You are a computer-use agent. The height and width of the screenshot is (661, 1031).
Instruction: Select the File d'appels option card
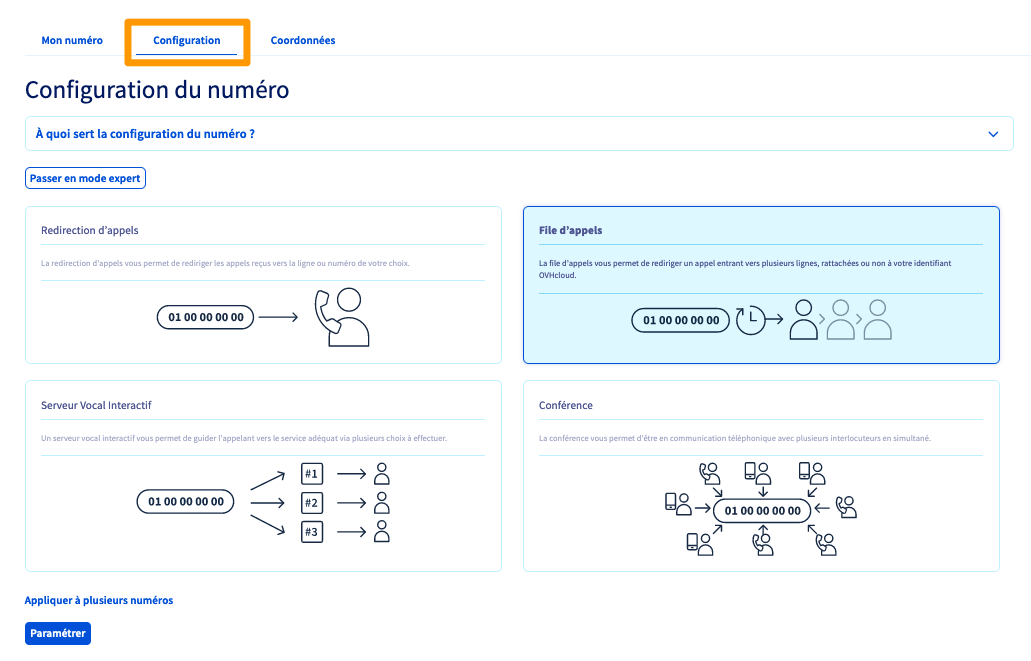point(761,284)
